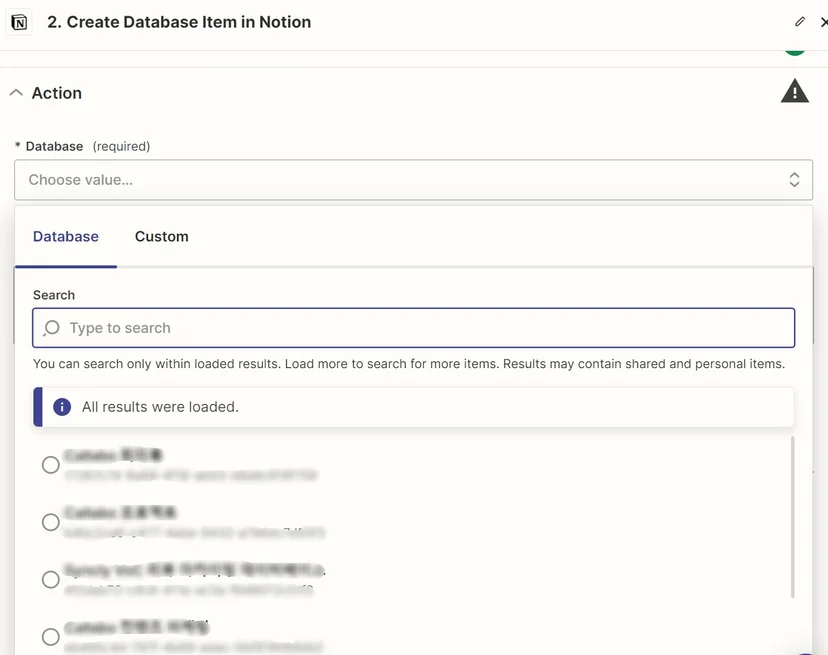
Task: Select the third database radio button
Action: [51, 579]
